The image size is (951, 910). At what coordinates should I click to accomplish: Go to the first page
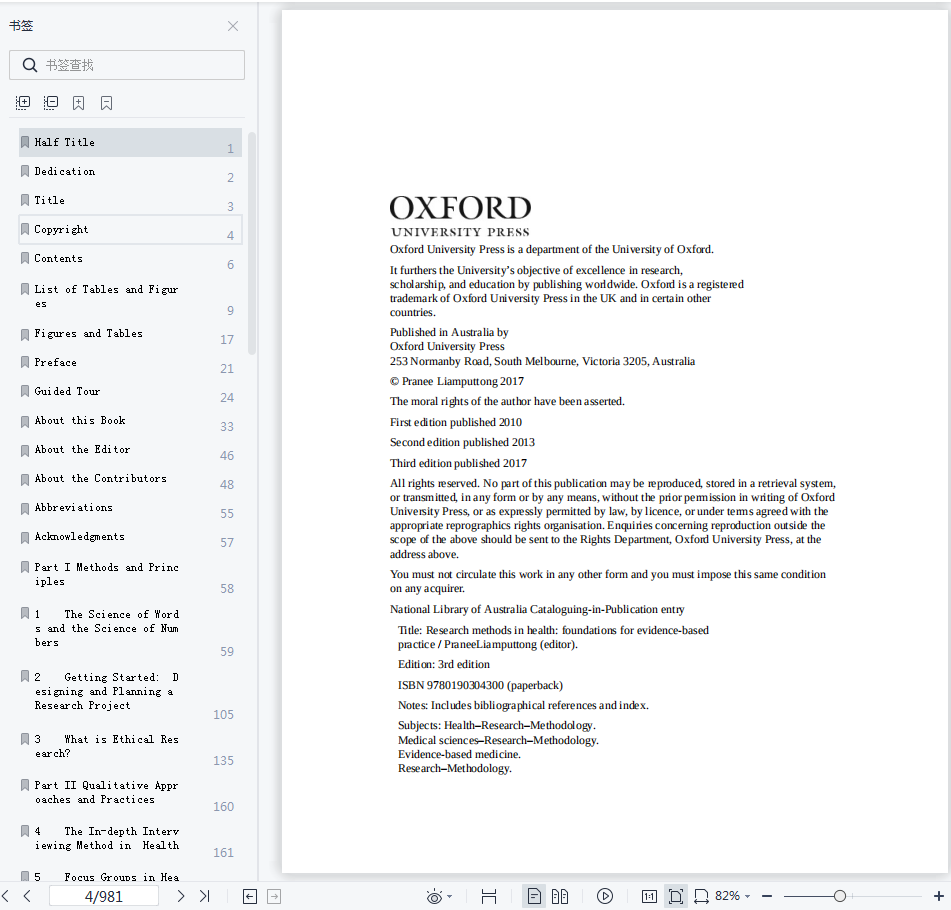[x=5, y=896]
